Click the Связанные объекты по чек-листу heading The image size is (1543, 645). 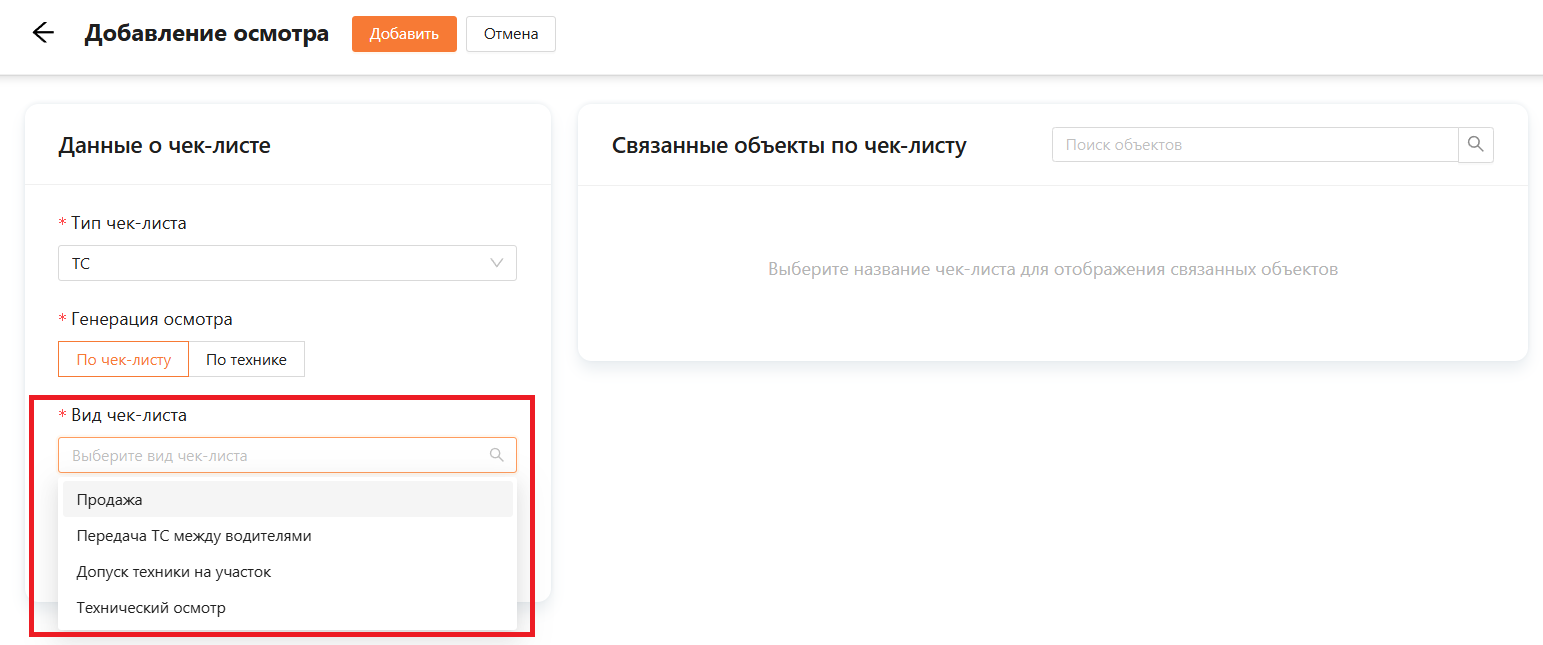[788, 146]
